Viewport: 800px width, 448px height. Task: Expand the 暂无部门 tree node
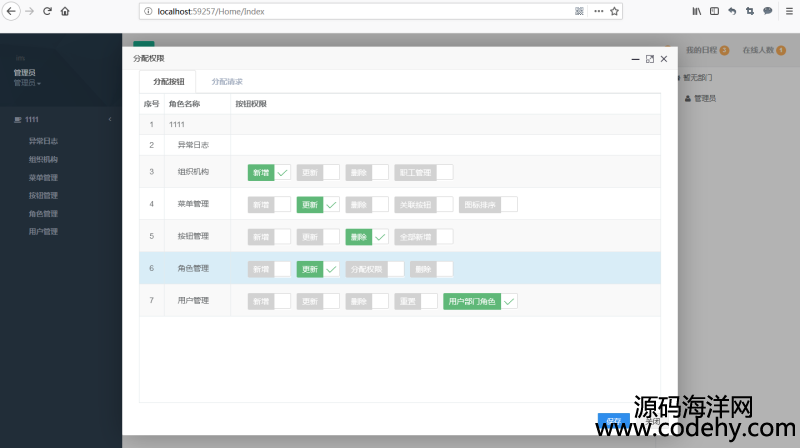pos(679,78)
